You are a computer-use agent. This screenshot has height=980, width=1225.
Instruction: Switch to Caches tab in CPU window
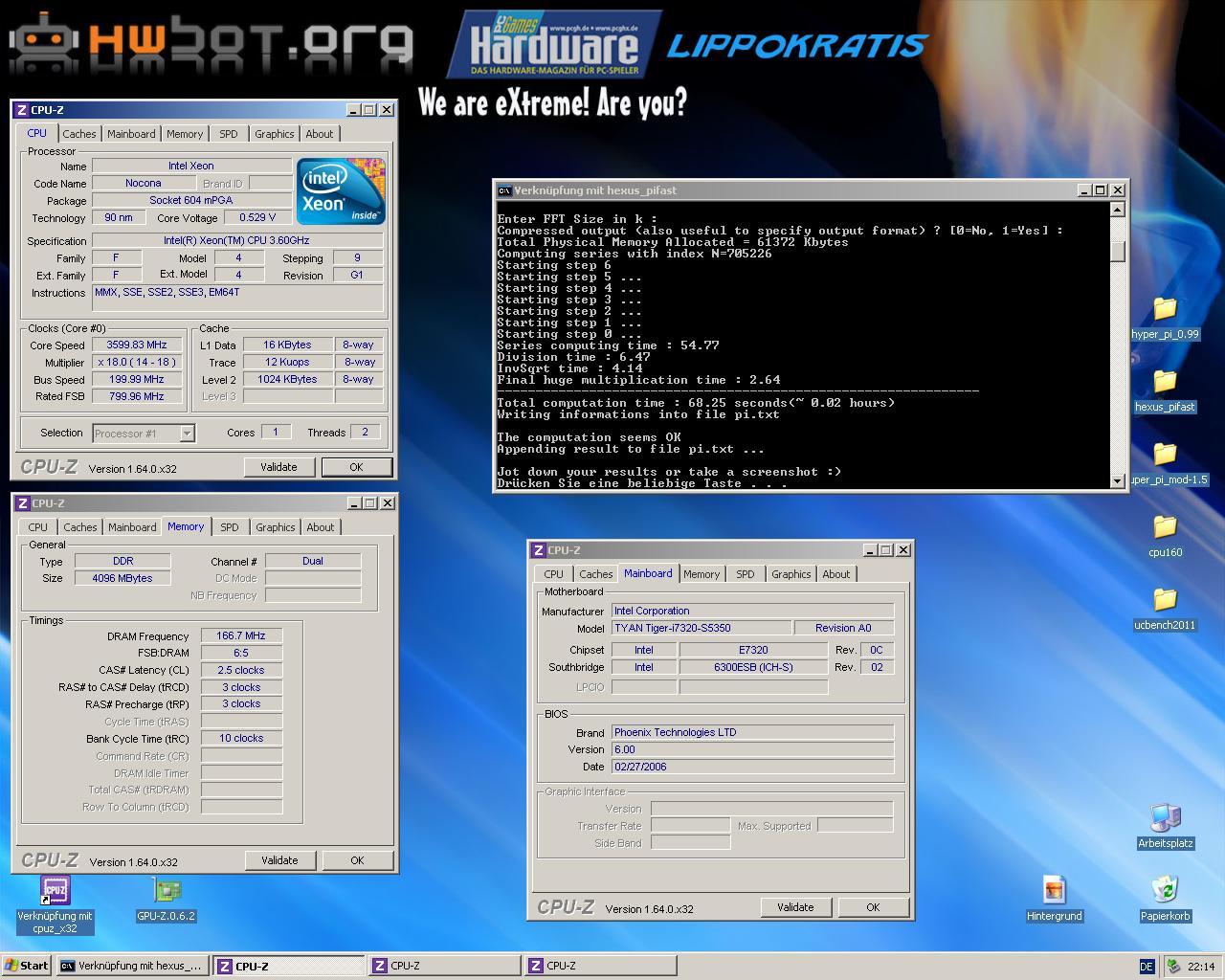tap(79, 134)
